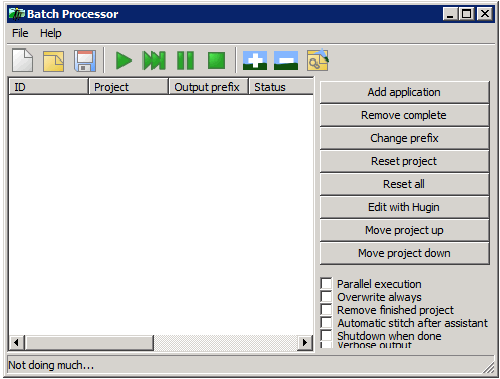
Task: Open the Help menu
Action: point(51,33)
